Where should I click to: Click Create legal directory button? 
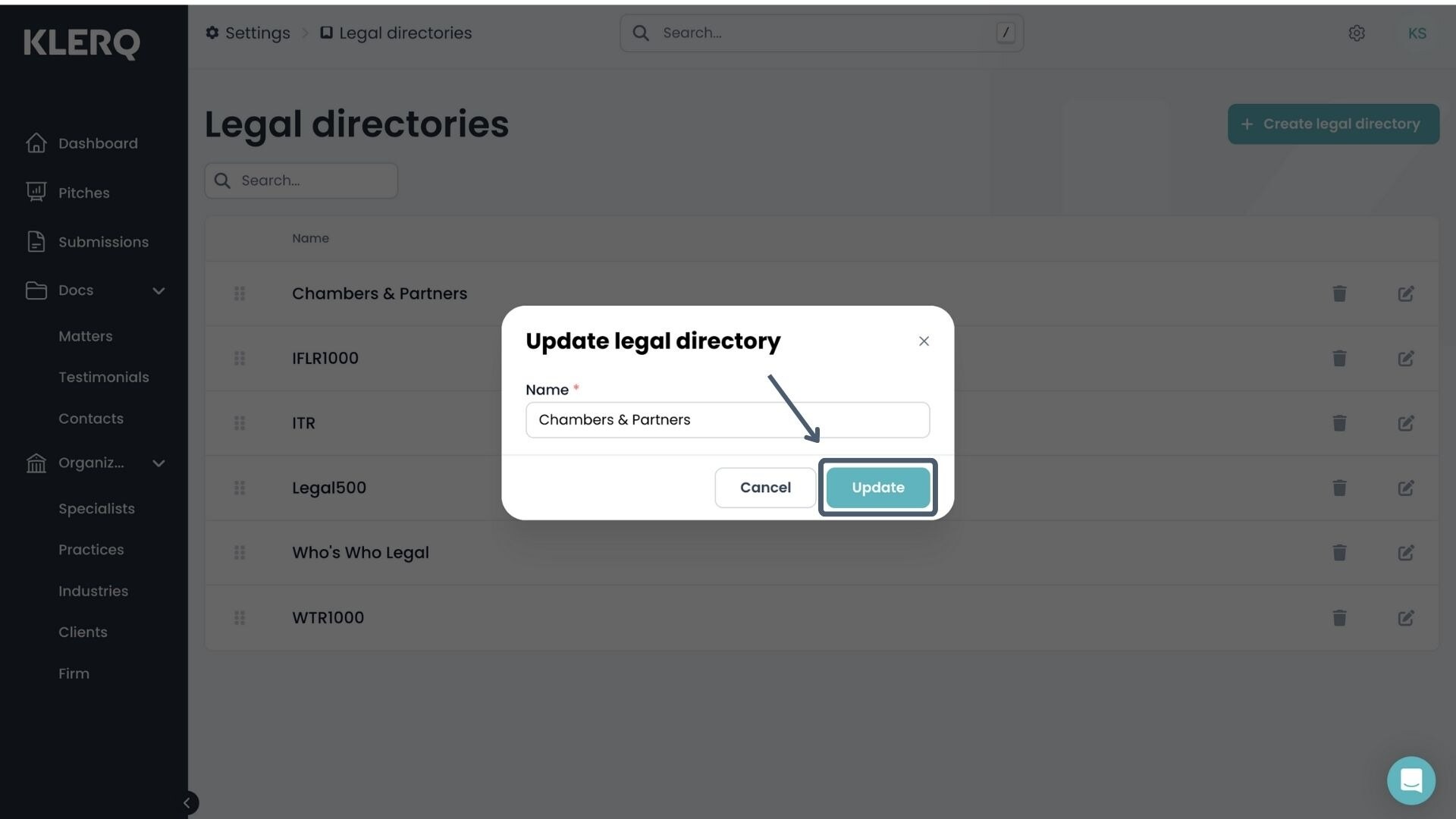tap(1333, 124)
